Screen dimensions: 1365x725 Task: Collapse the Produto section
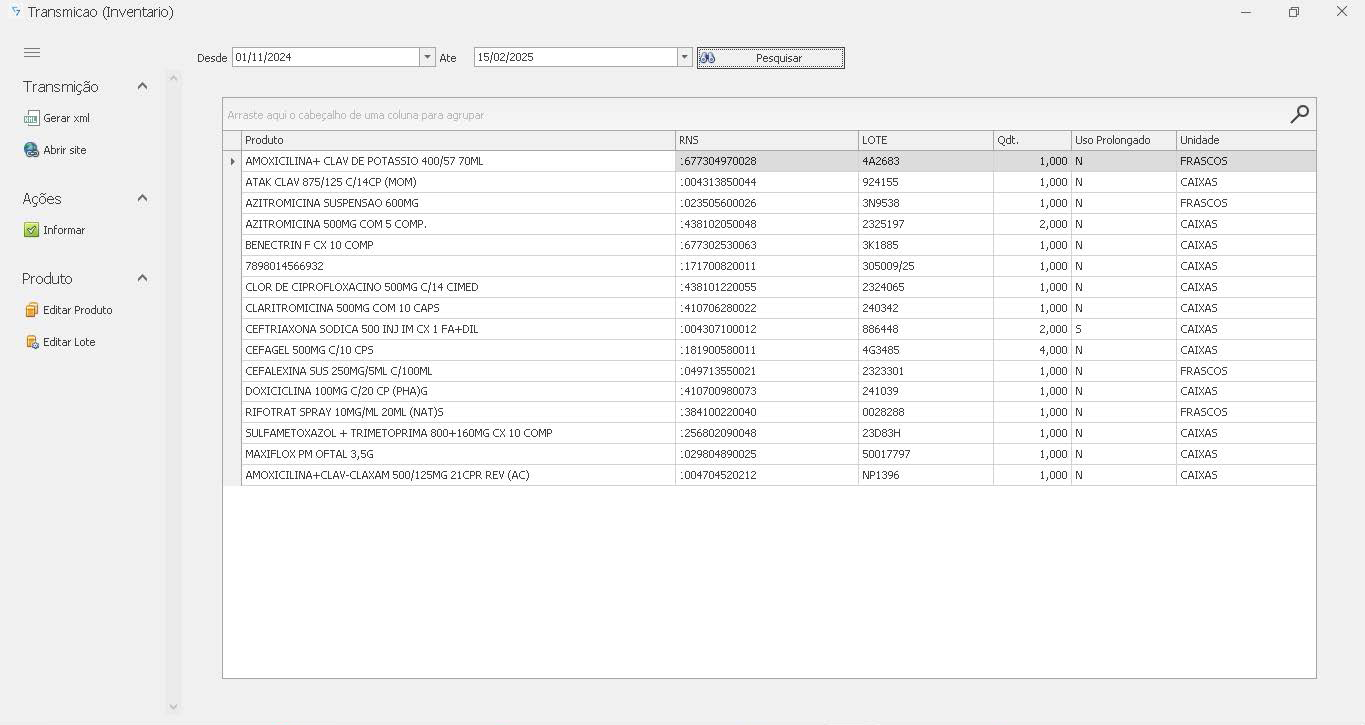point(142,278)
